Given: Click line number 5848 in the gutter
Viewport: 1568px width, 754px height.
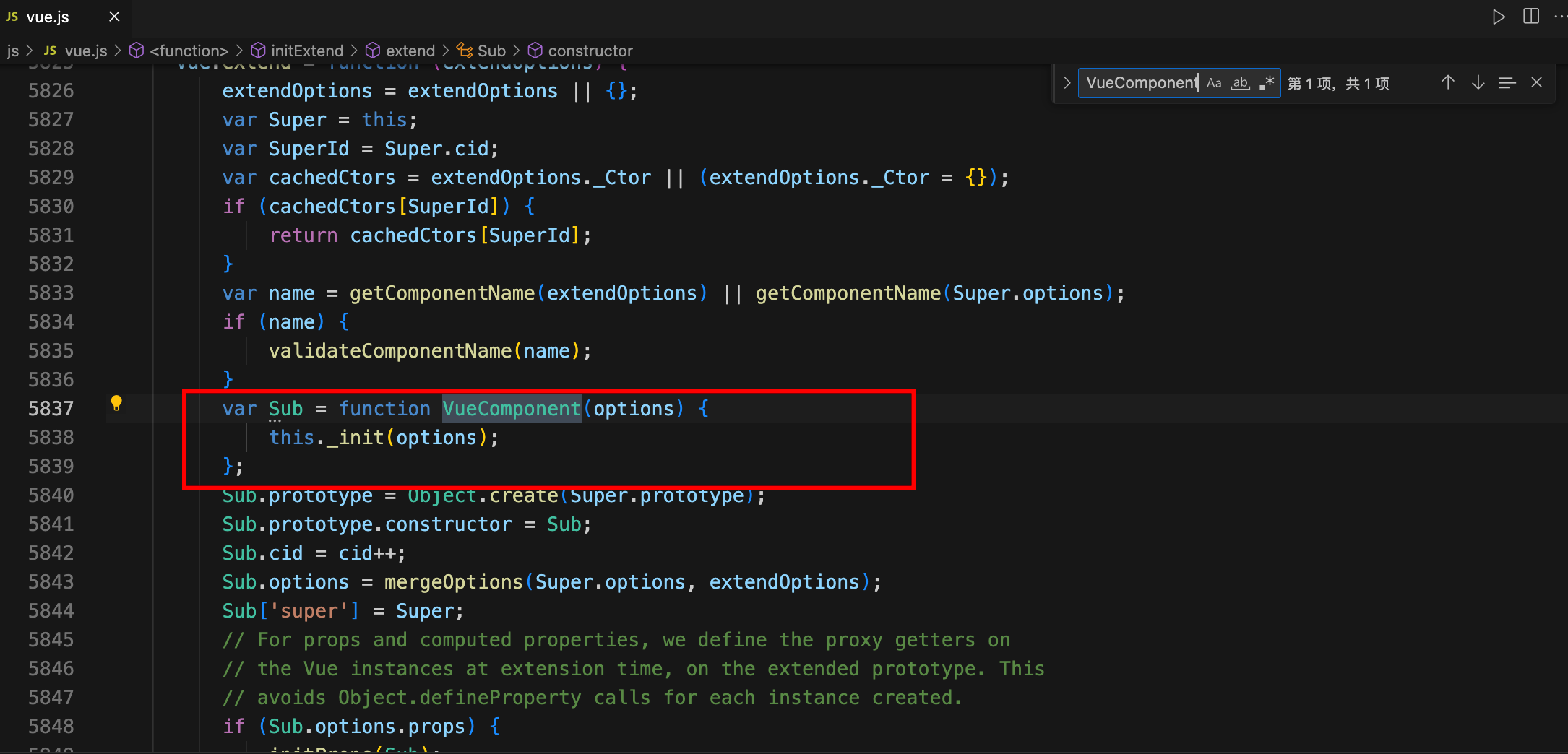Looking at the screenshot, I should click(51, 727).
